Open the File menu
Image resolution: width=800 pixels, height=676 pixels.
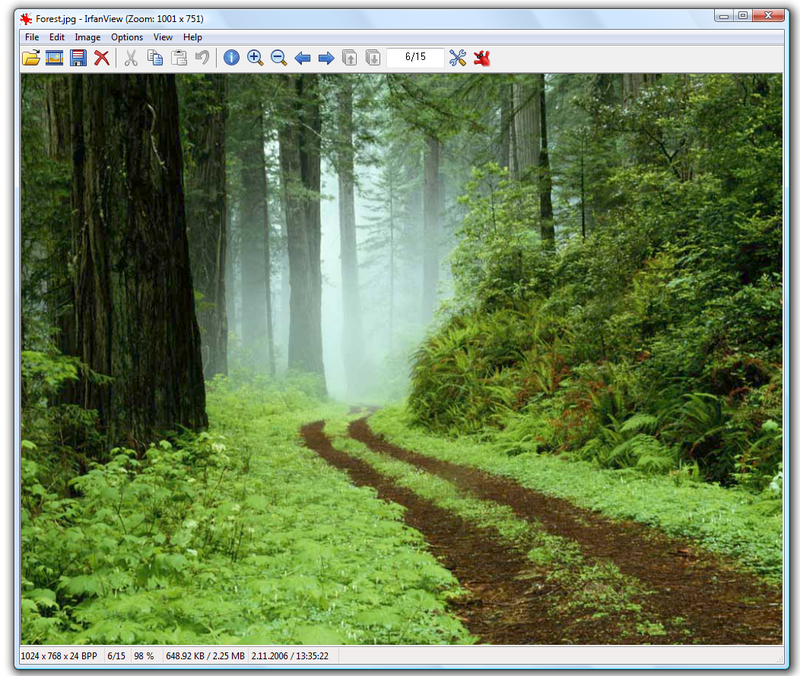tap(32, 37)
